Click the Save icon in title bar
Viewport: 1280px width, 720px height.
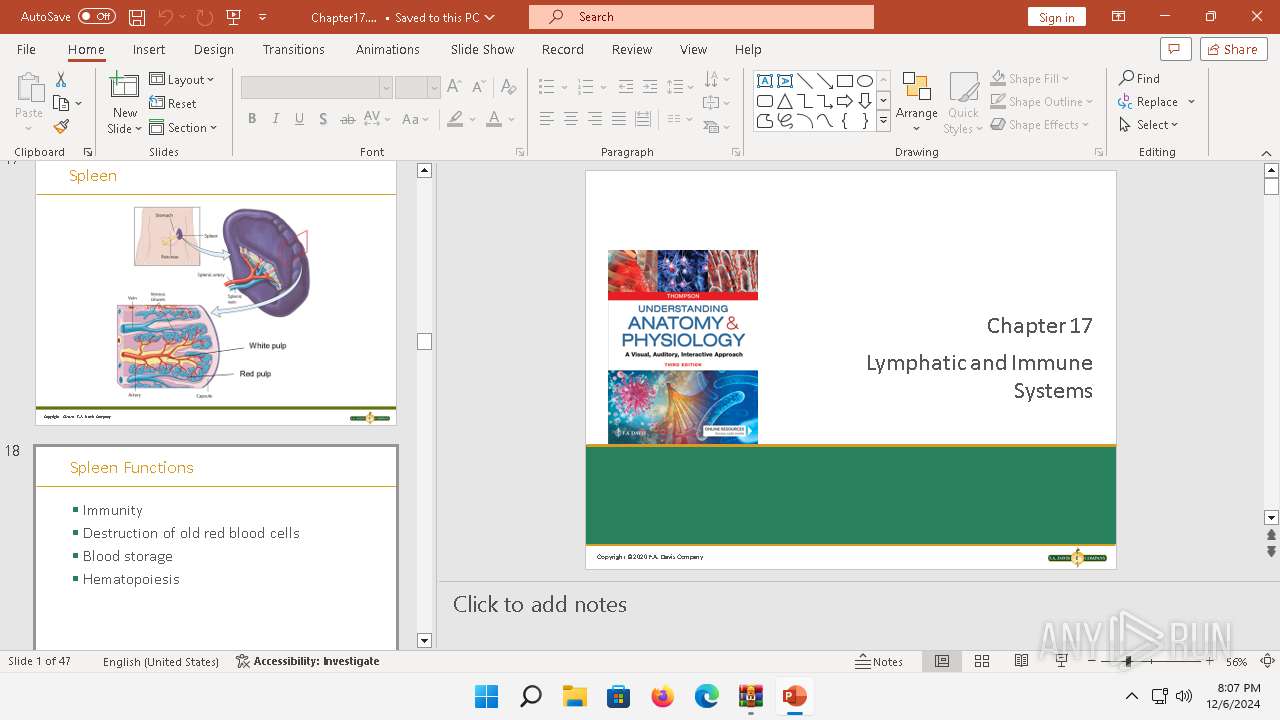[x=137, y=17]
